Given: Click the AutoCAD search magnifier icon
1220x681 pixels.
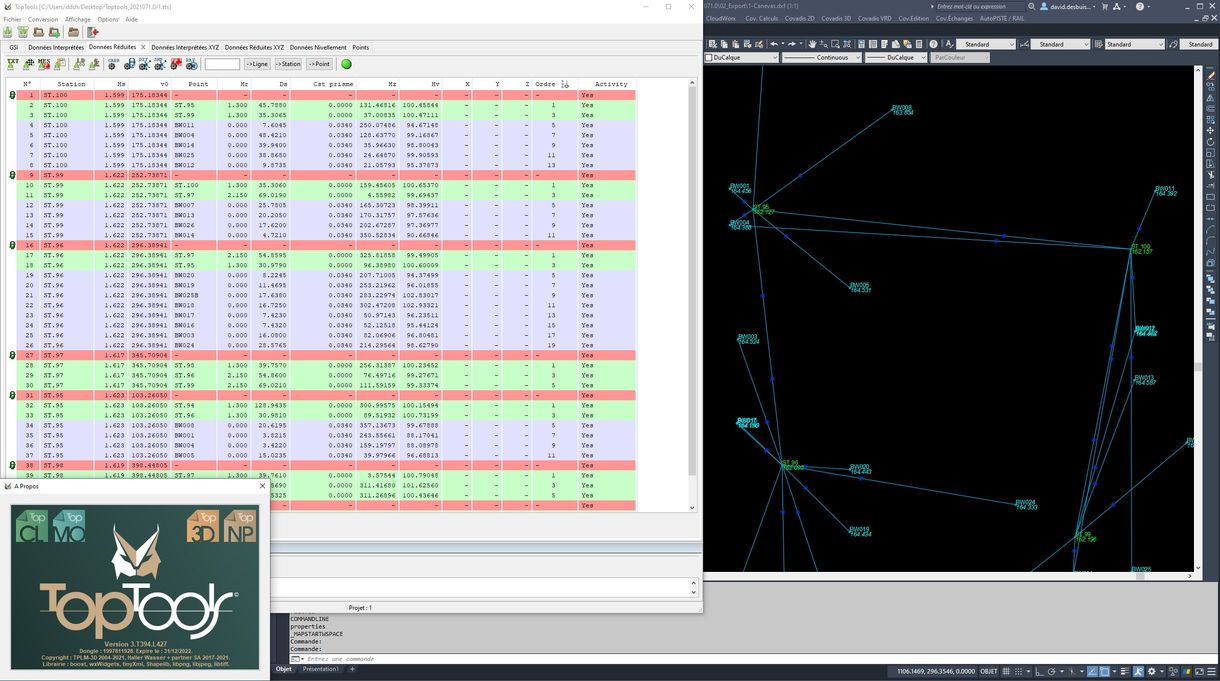Looking at the screenshot, I should coord(1033,6).
